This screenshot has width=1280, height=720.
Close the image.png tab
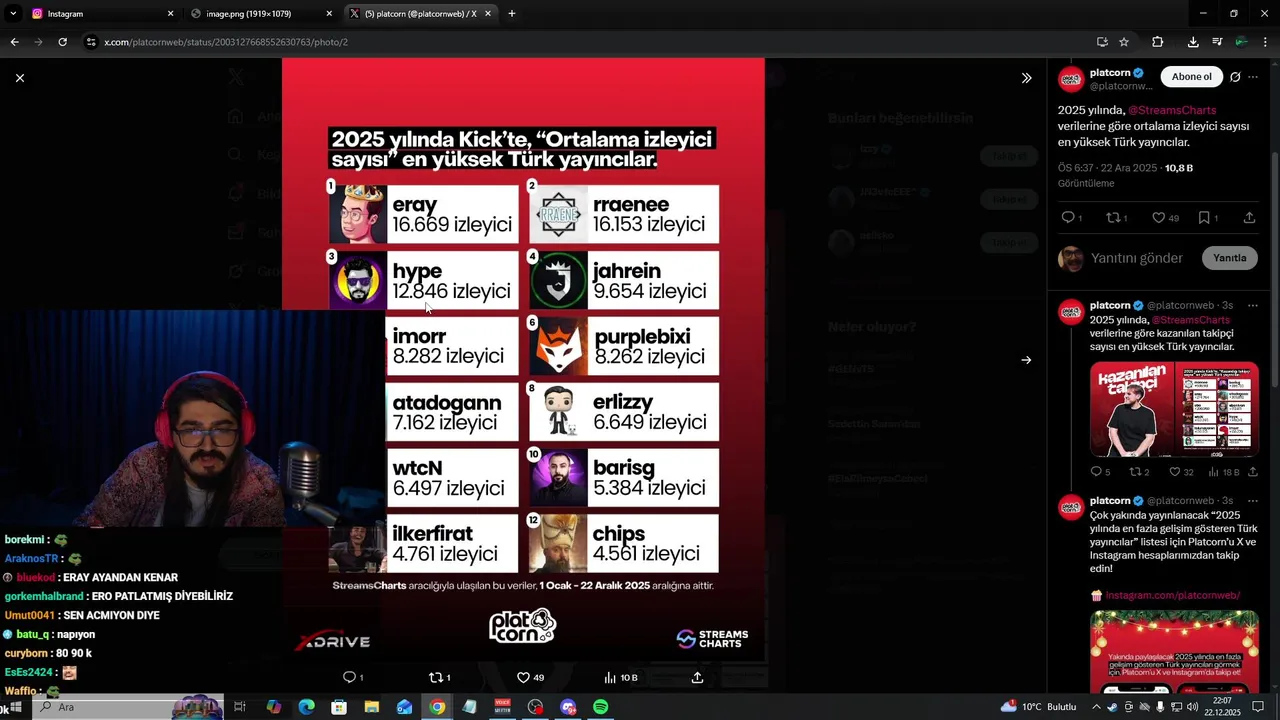click(329, 14)
